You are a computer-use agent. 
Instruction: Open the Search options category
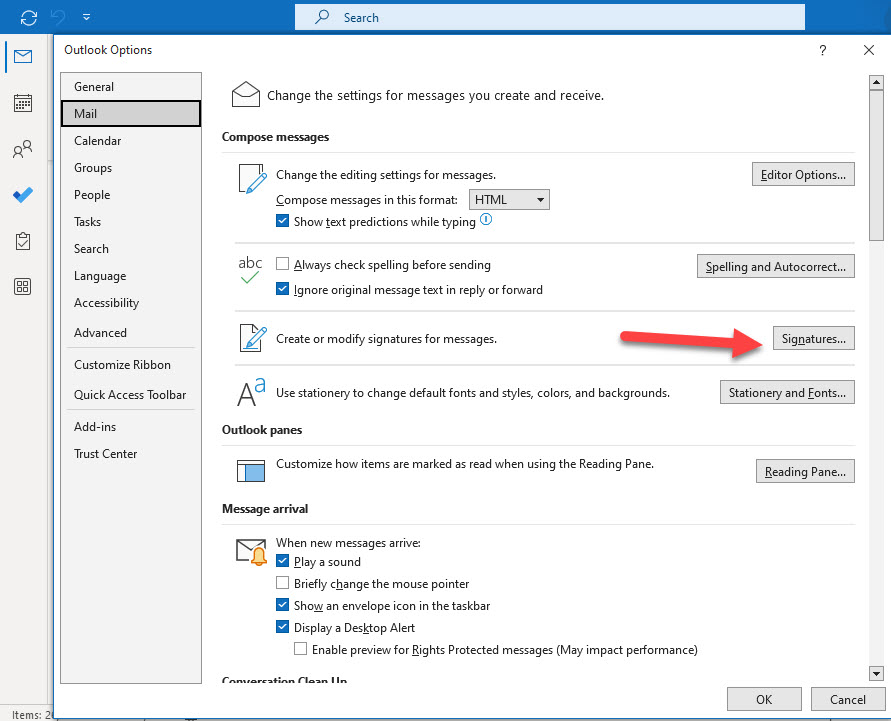coord(131,249)
